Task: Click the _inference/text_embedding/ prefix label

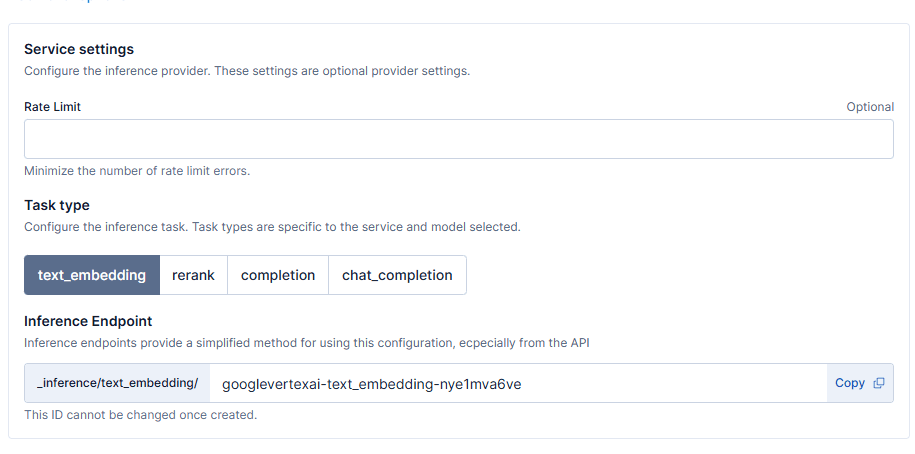Action: tap(117, 383)
